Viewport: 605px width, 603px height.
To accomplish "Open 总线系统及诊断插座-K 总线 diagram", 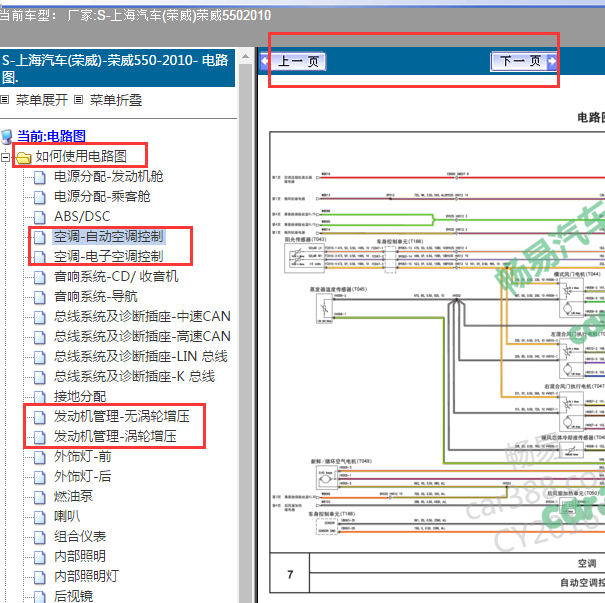I will (x=134, y=377).
